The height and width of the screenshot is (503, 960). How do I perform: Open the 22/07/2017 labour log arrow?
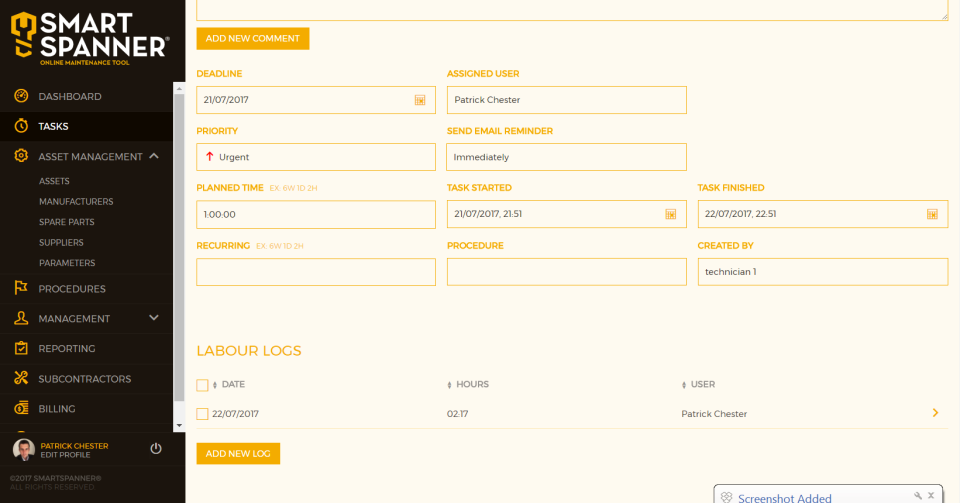(935, 413)
